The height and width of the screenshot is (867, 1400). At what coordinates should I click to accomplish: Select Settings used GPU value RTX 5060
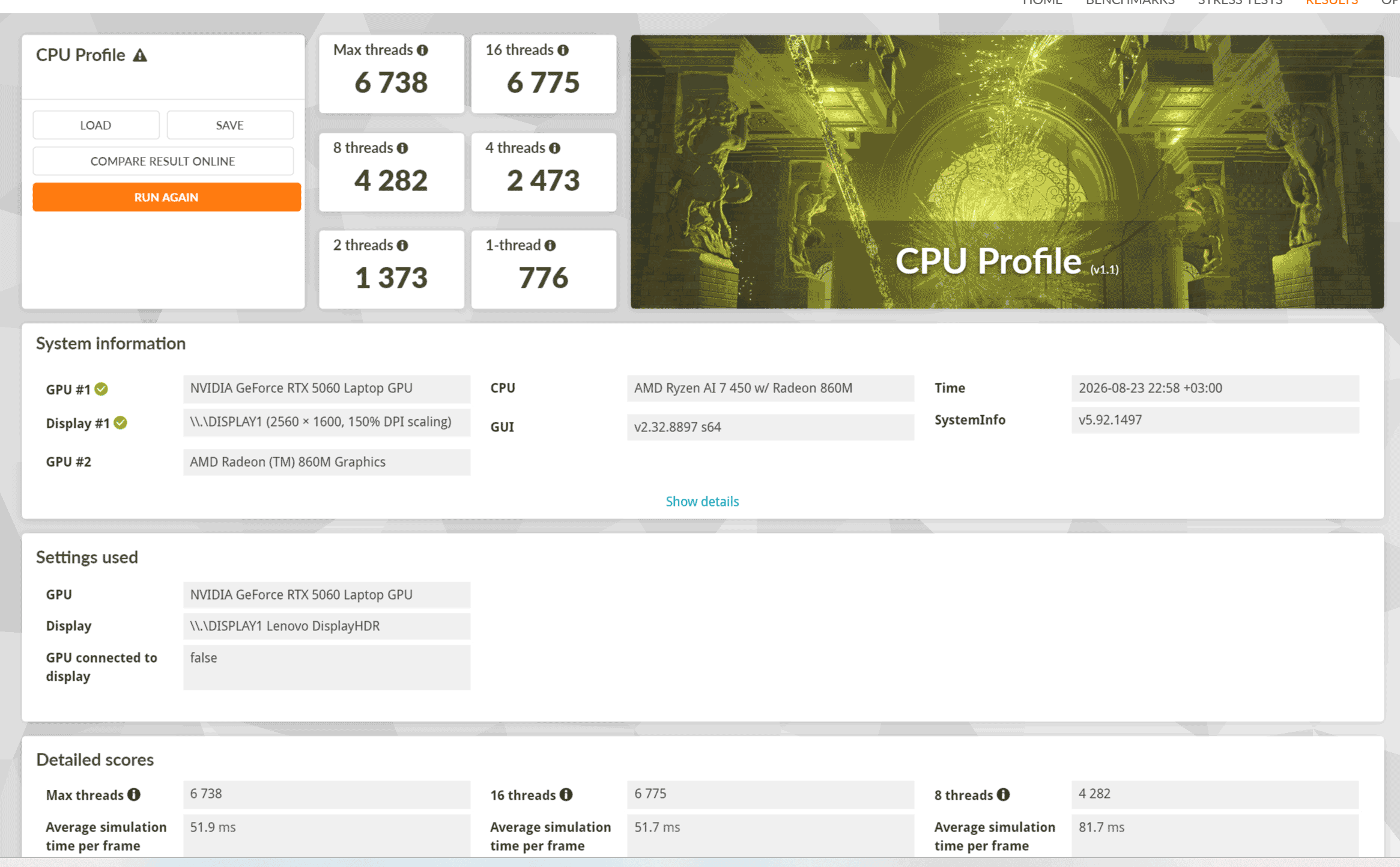click(x=327, y=595)
